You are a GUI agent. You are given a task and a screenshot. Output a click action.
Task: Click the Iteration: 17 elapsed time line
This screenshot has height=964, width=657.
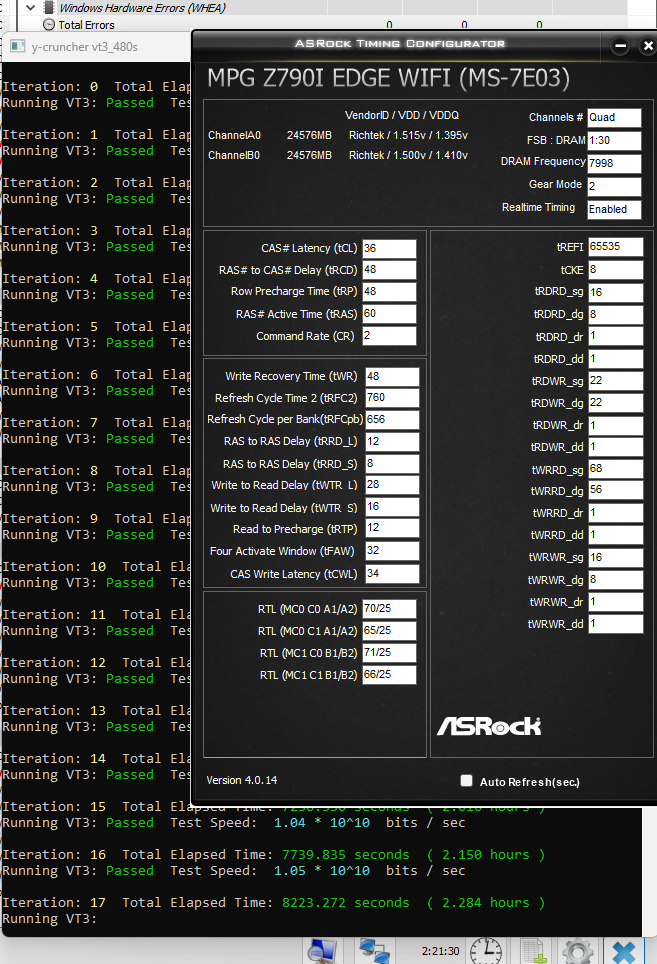pos(273,903)
